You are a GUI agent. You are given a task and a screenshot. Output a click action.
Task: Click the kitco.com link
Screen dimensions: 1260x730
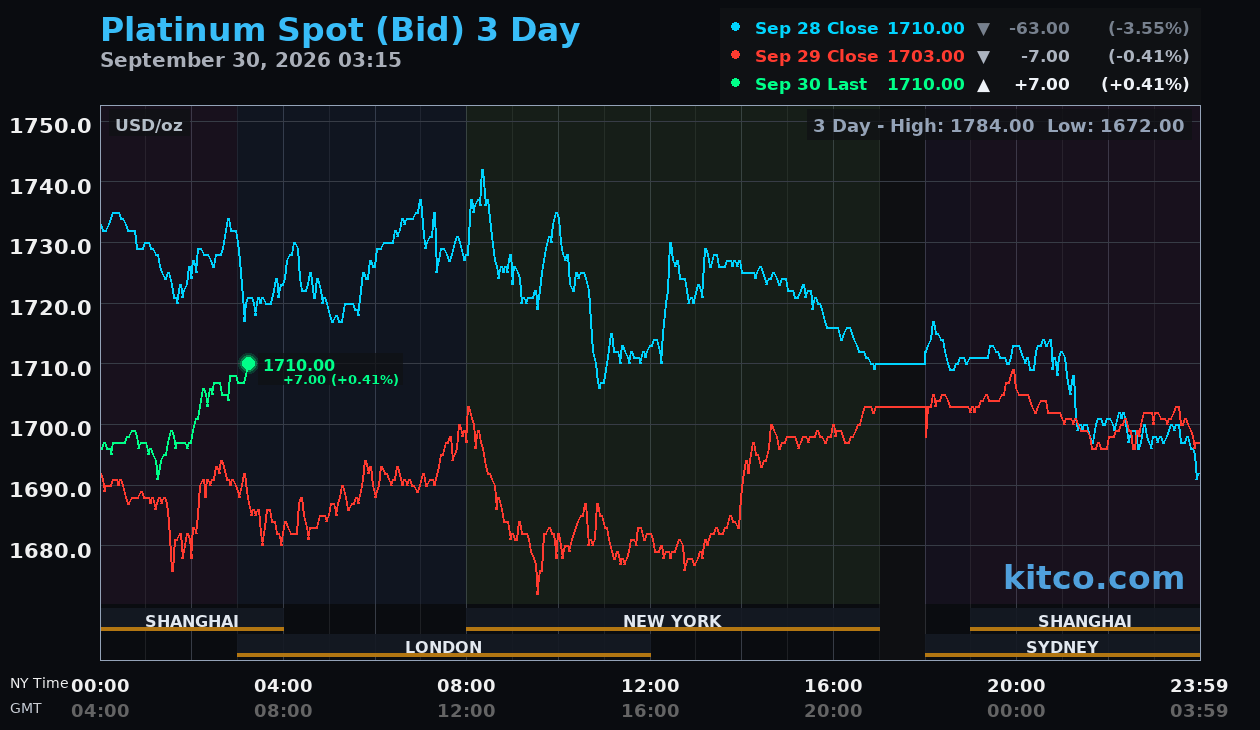click(x=1094, y=578)
